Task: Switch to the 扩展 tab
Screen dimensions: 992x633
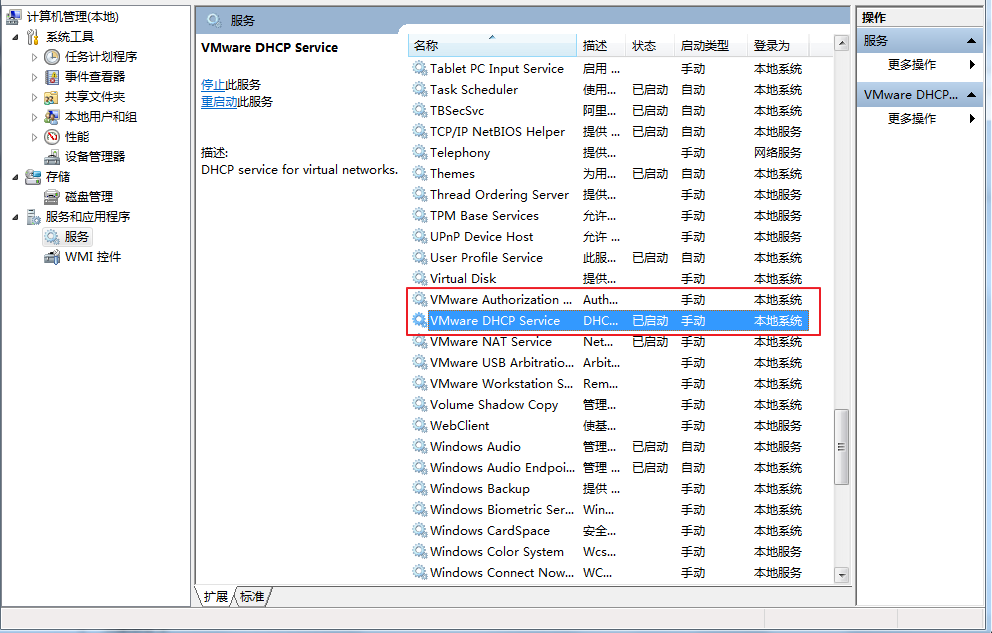Action: (216, 596)
